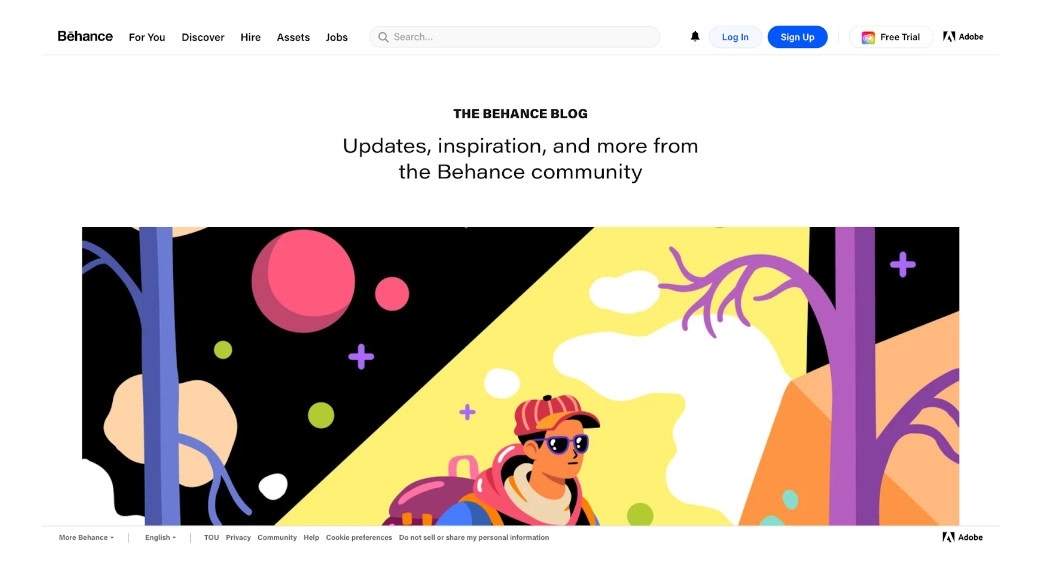This screenshot has width=1040, height=572.
Task: Open the Adobe logo in top navigation
Action: [x=963, y=36]
